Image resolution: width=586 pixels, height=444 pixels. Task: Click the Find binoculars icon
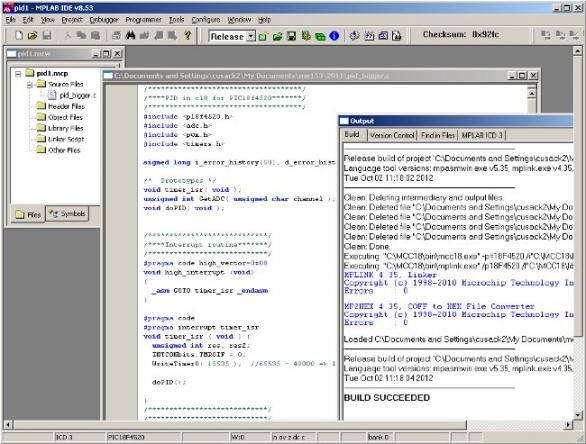click(x=130, y=36)
